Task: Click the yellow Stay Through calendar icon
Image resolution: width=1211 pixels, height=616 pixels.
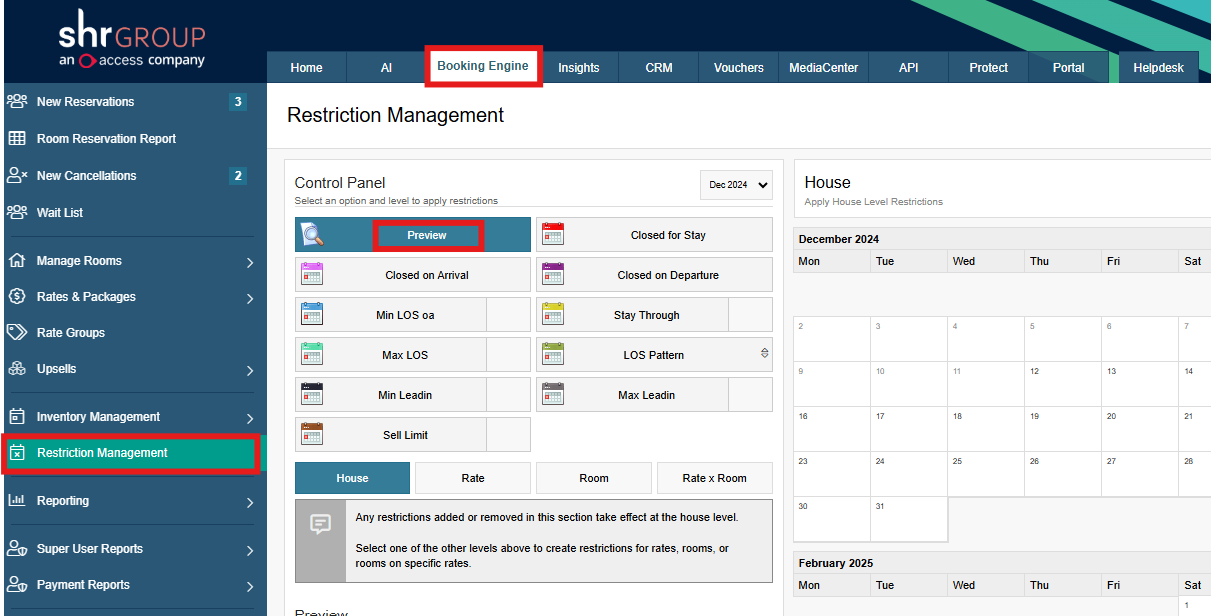Action: coord(553,315)
